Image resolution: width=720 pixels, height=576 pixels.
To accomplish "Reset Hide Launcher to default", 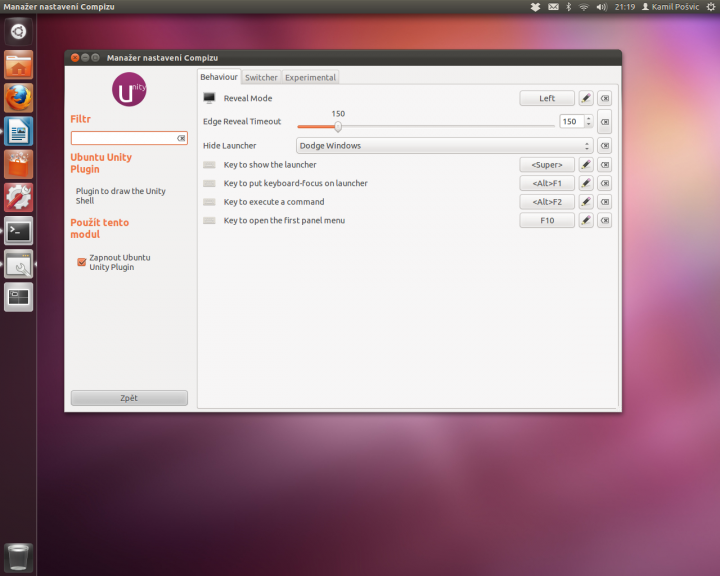I will click(x=605, y=146).
